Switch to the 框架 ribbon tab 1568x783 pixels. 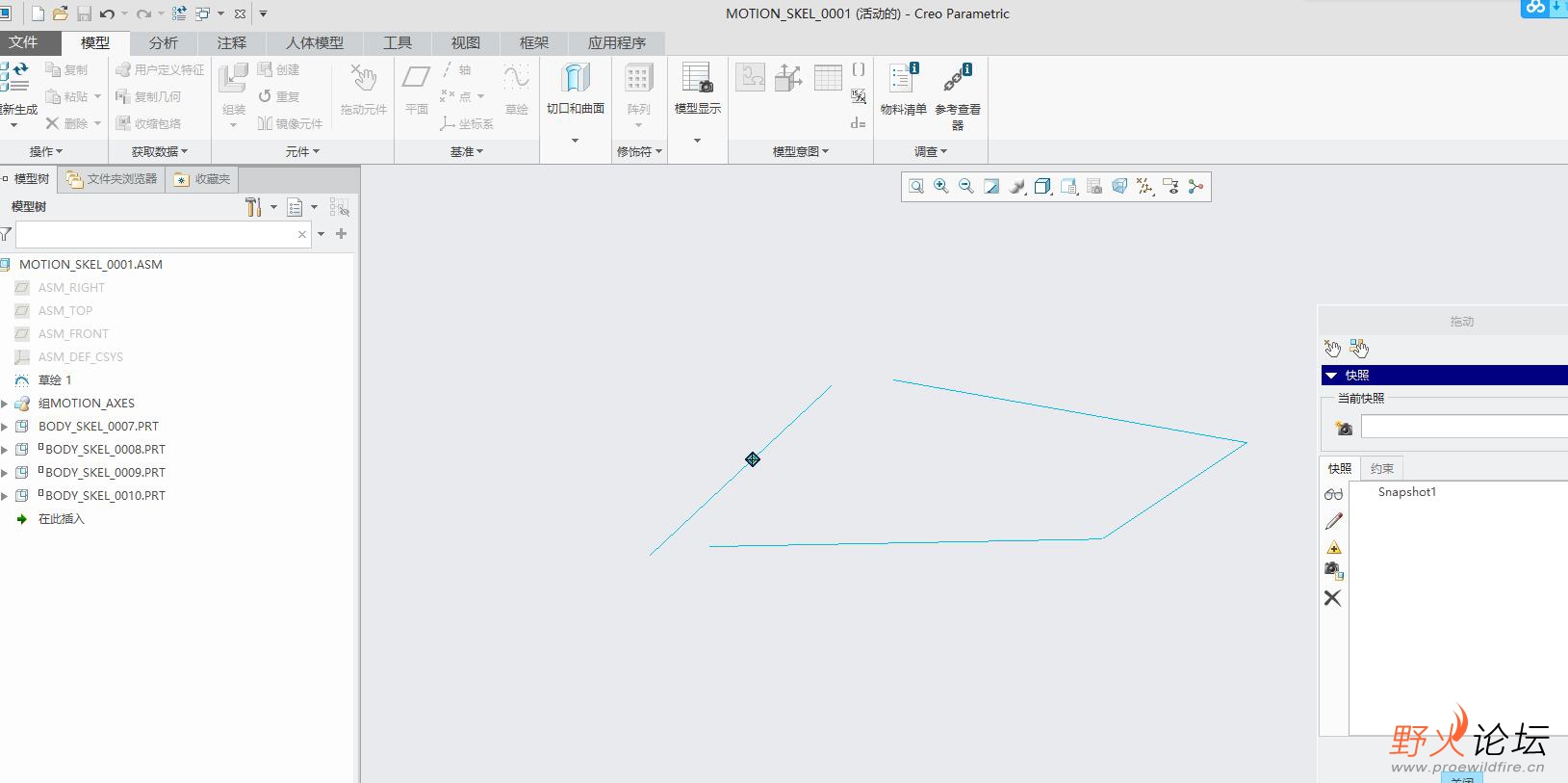534,42
